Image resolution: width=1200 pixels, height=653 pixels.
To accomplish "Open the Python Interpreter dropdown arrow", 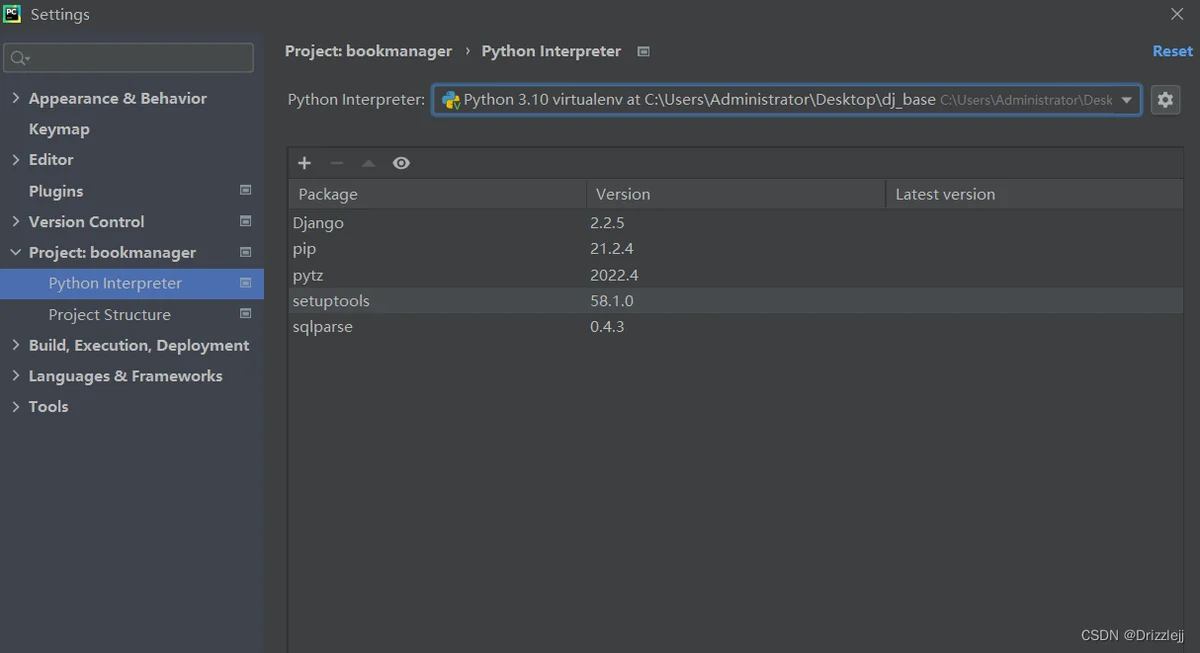I will (1127, 100).
